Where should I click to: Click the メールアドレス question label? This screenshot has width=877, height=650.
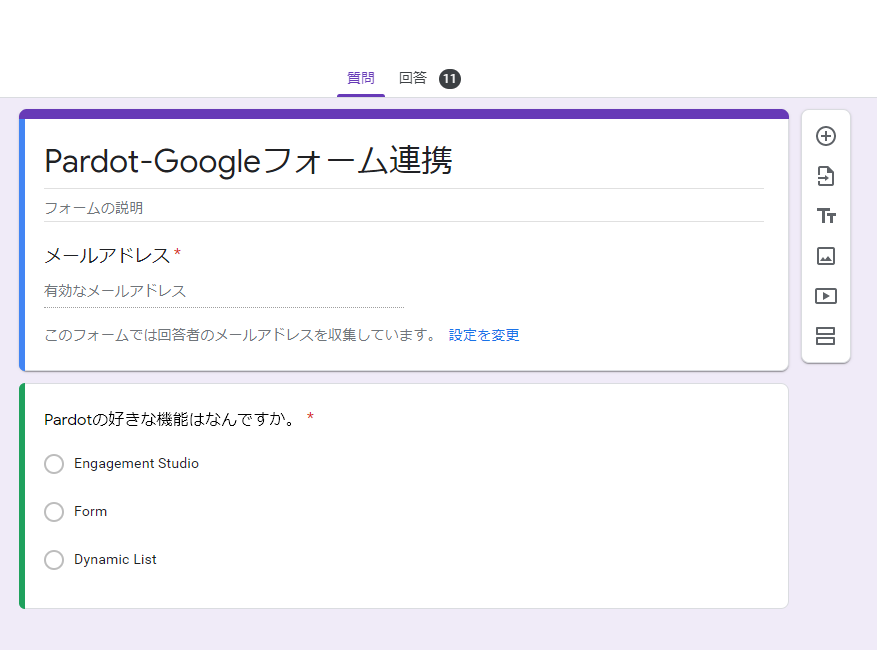pyautogui.click(x=107, y=256)
